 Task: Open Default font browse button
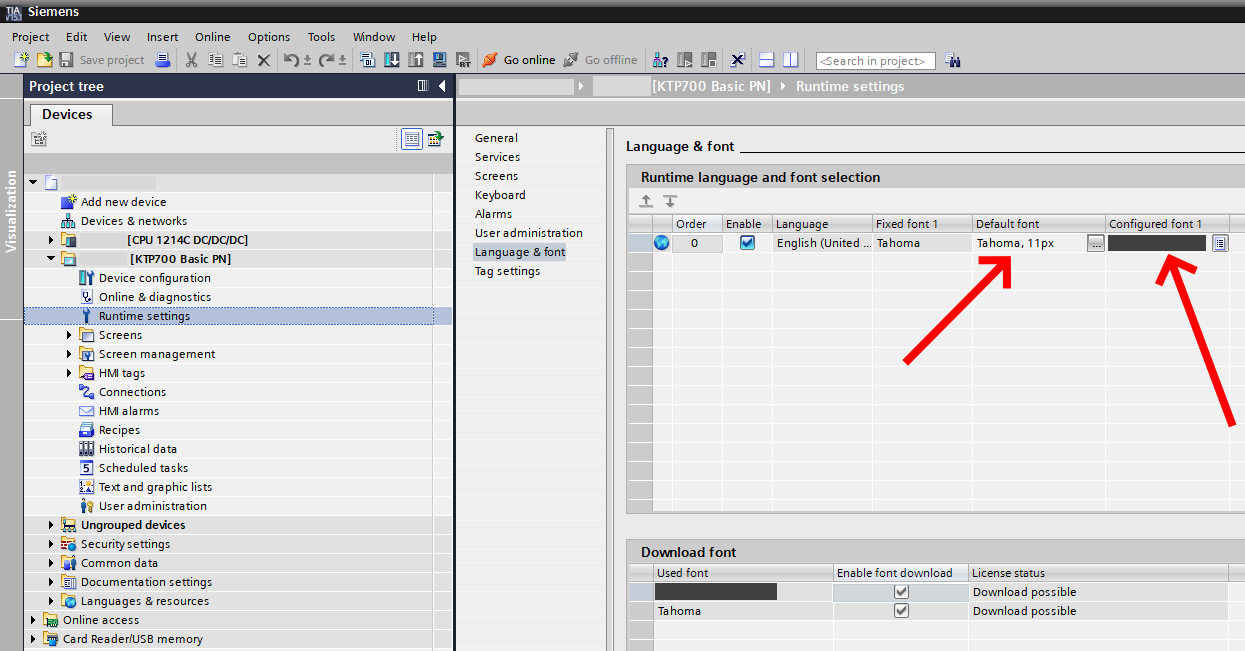click(x=1096, y=243)
